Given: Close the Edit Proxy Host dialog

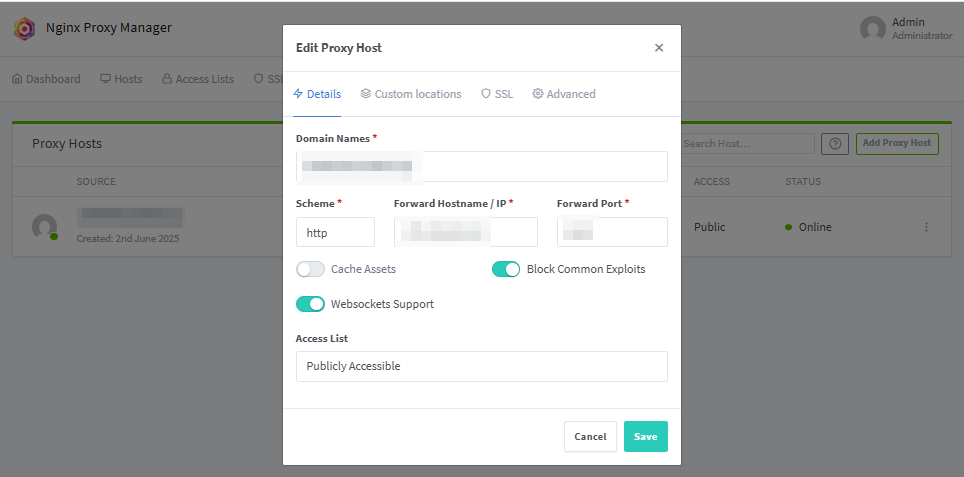Looking at the screenshot, I should (659, 48).
